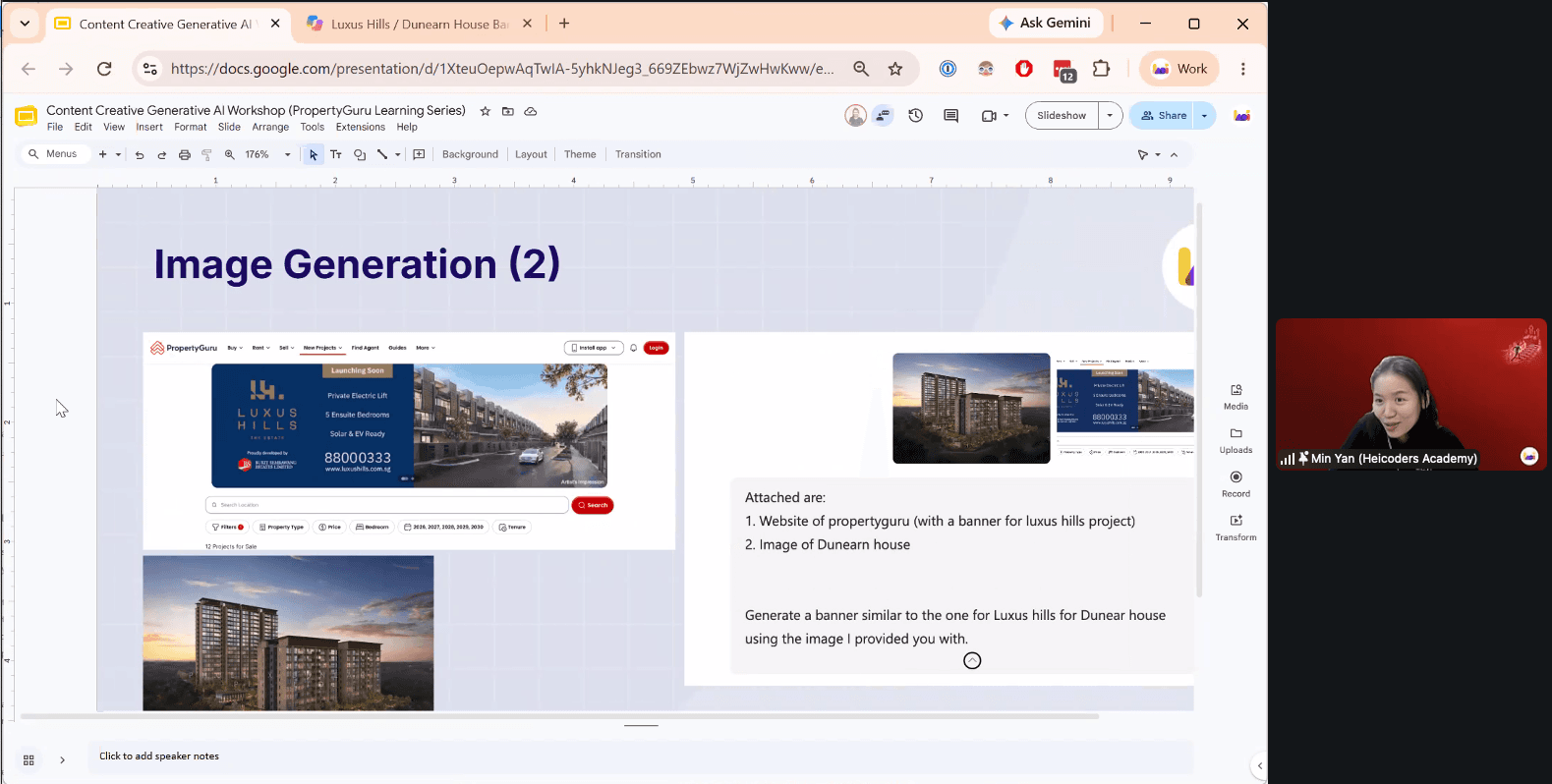Open version history clock icon
1552x784 pixels.
pos(916,115)
